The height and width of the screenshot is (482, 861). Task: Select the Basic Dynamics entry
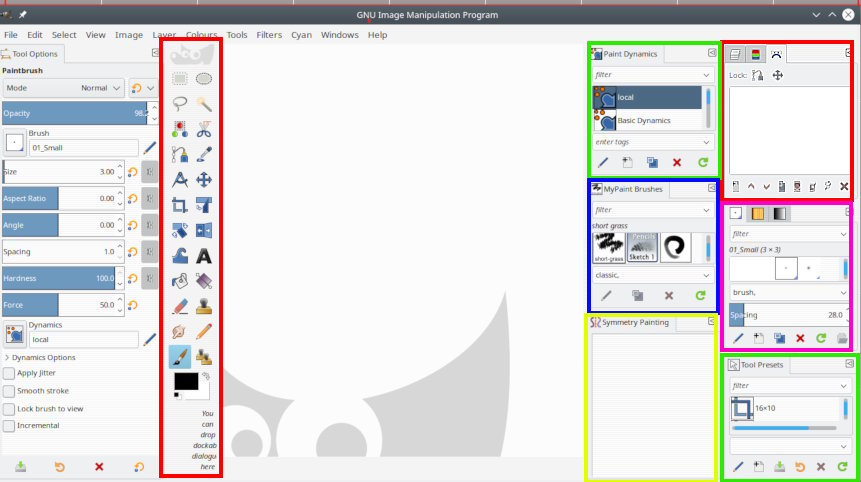[647, 120]
